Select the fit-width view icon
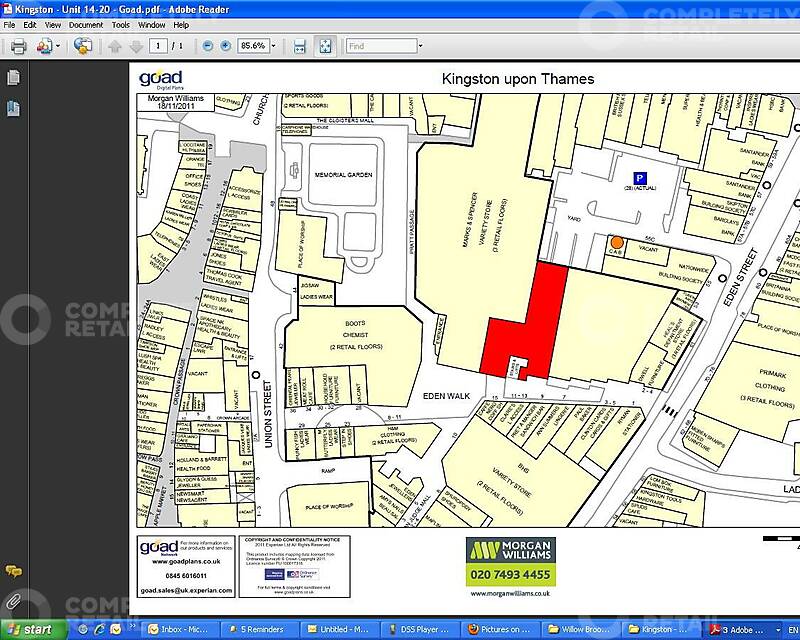Viewport: 800px width, 640px height. click(300, 45)
